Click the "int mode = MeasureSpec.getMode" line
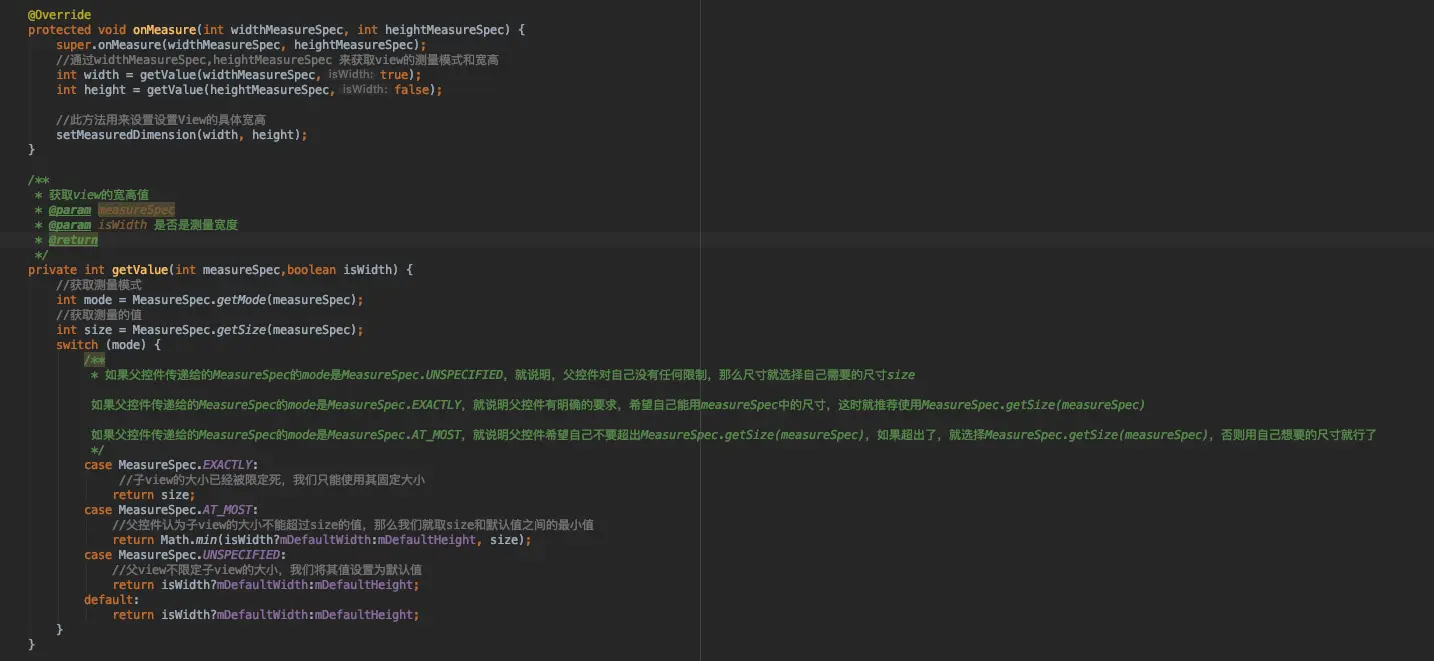 [x=210, y=300]
